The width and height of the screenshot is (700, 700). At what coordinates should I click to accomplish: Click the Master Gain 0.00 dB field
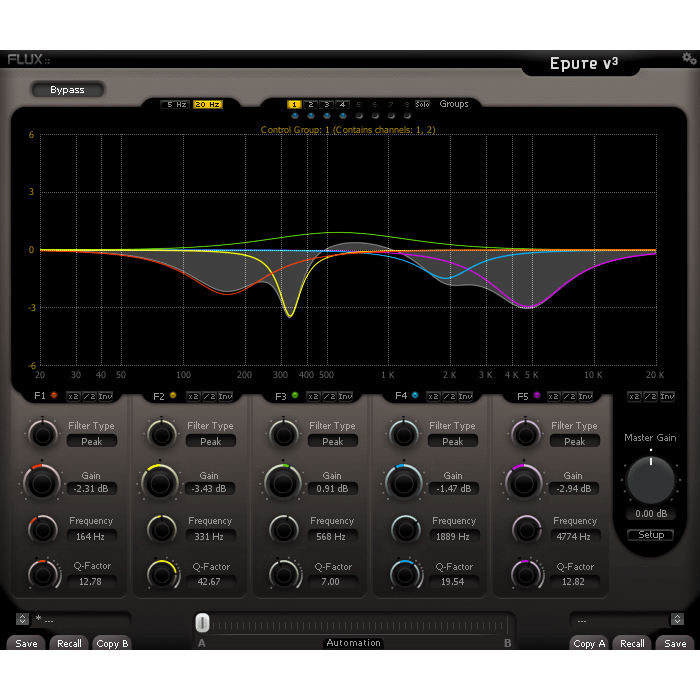click(651, 513)
